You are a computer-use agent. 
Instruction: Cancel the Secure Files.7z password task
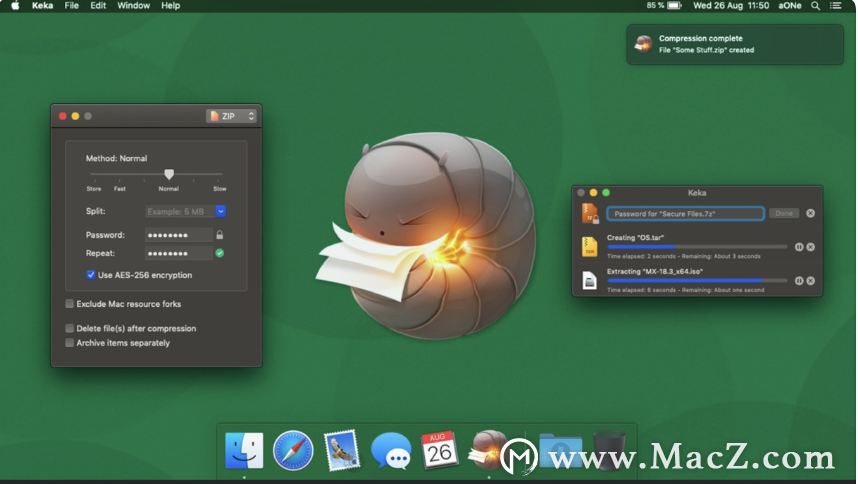pyautogui.click(x=810, y=213)
